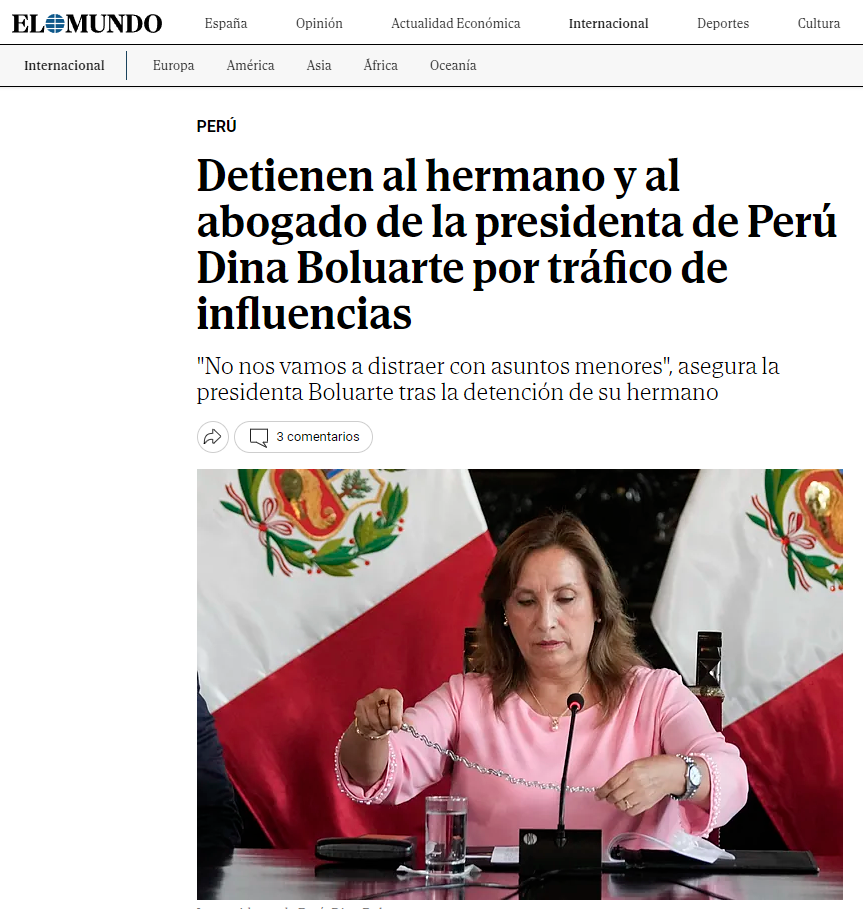The width and height of the screenshot is (863, 909).
Task: Open Actualidad Económica in top navigation
Action: click(x=456, y=23)
